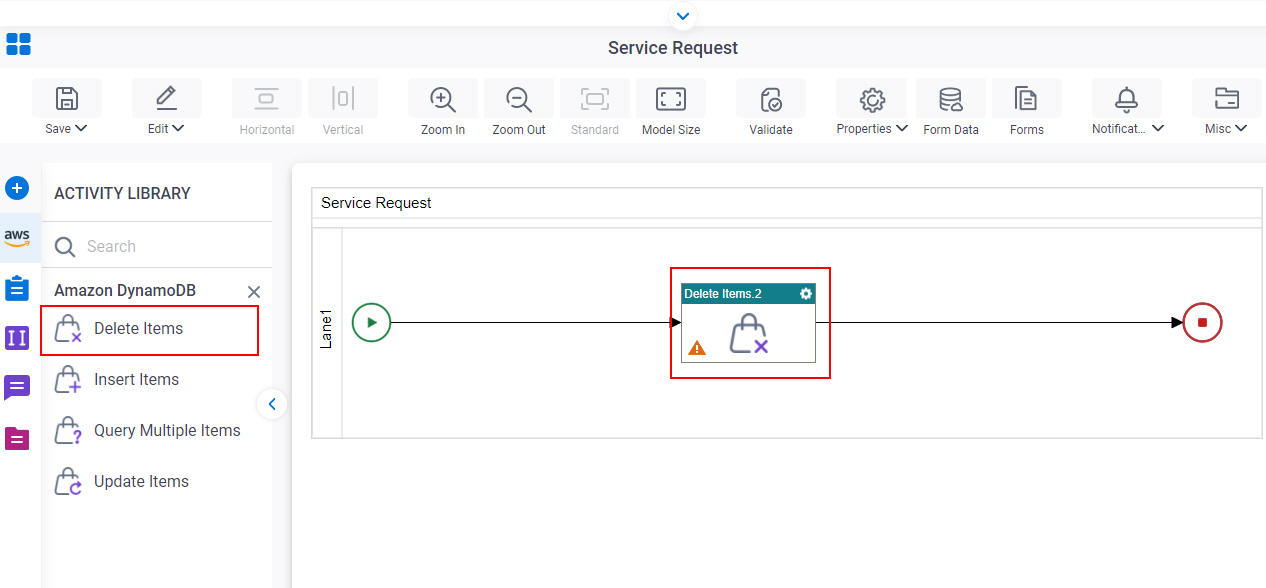Select the magenta folder sidebar icon

coord(17,438)
